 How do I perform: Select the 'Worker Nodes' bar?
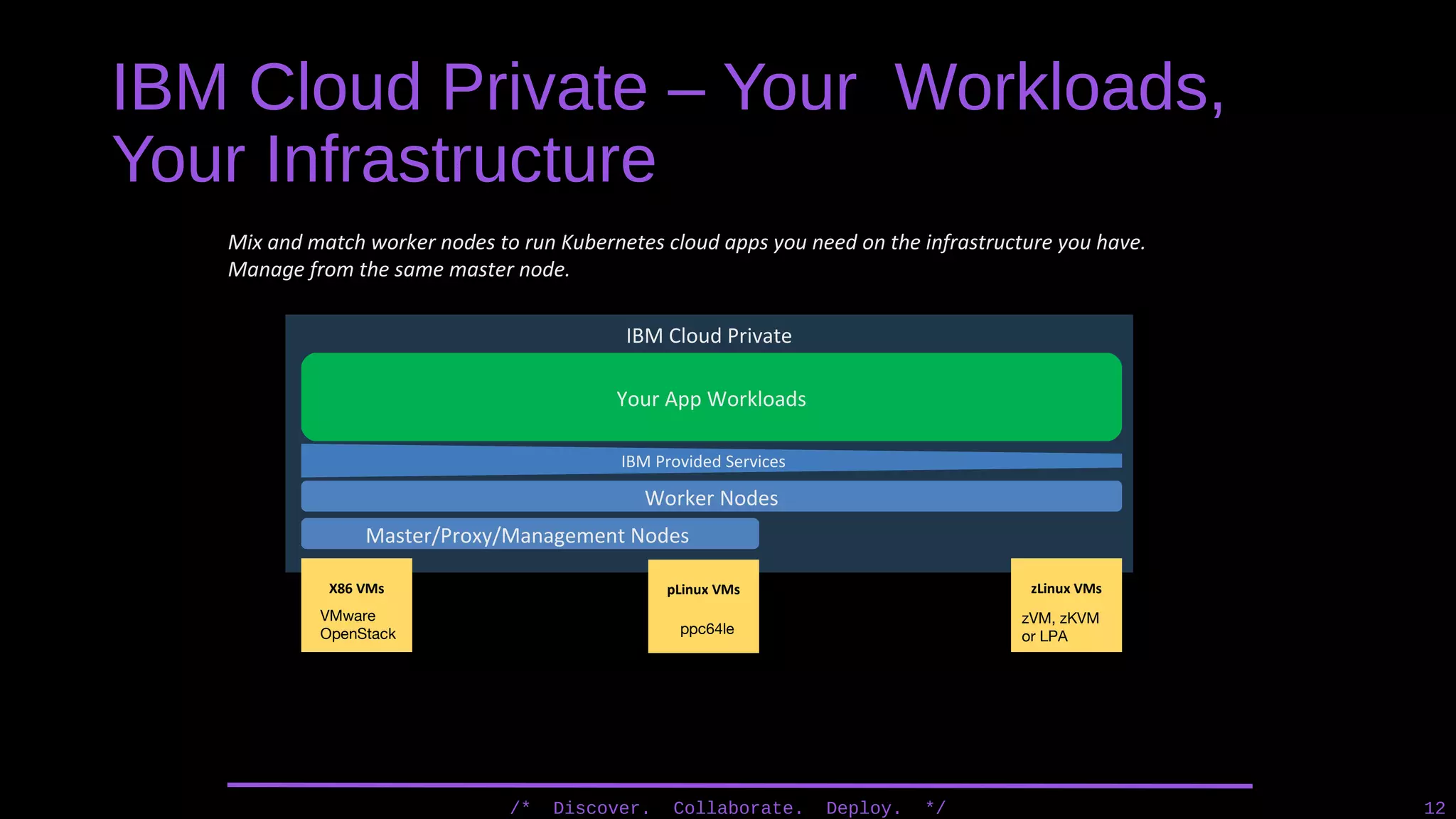point(712,496)
